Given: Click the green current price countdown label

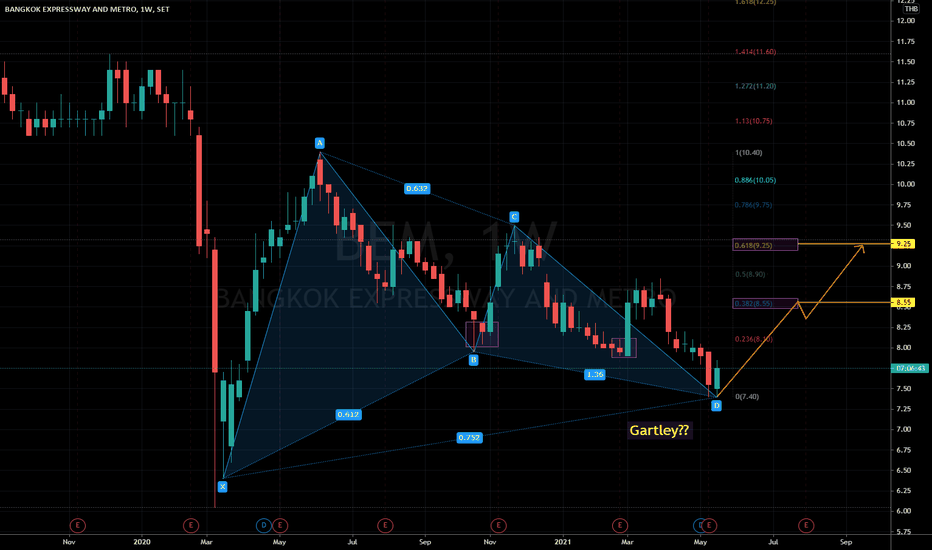Looking at the screenshot, I should point(911,368).
